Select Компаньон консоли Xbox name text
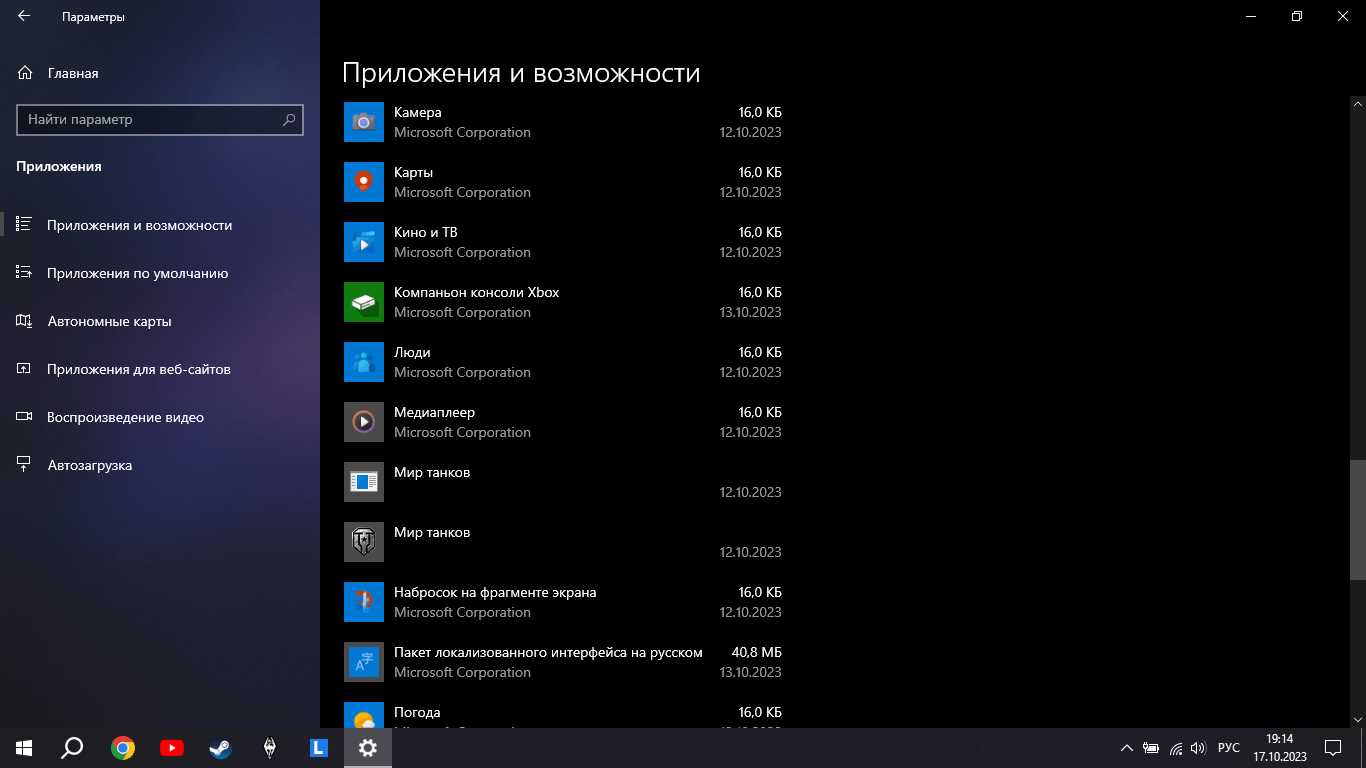Viewport: 1366px width, 768px height. [x=477, y=292]
